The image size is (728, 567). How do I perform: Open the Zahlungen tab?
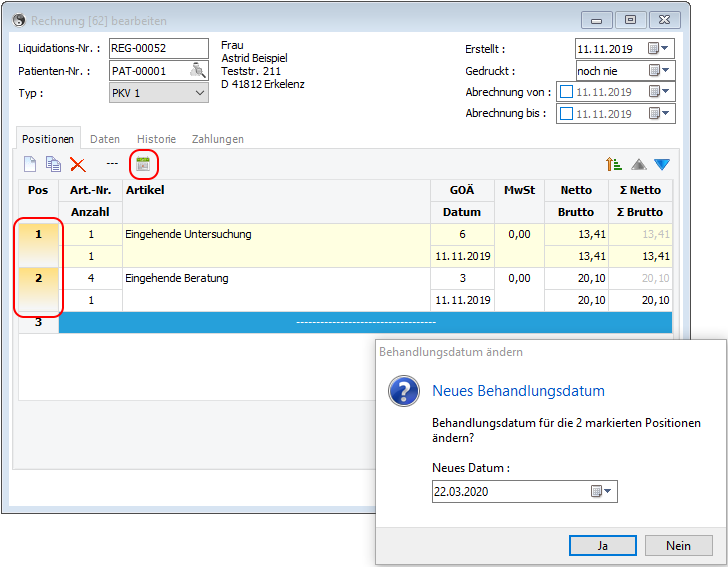tap(218, 139)
